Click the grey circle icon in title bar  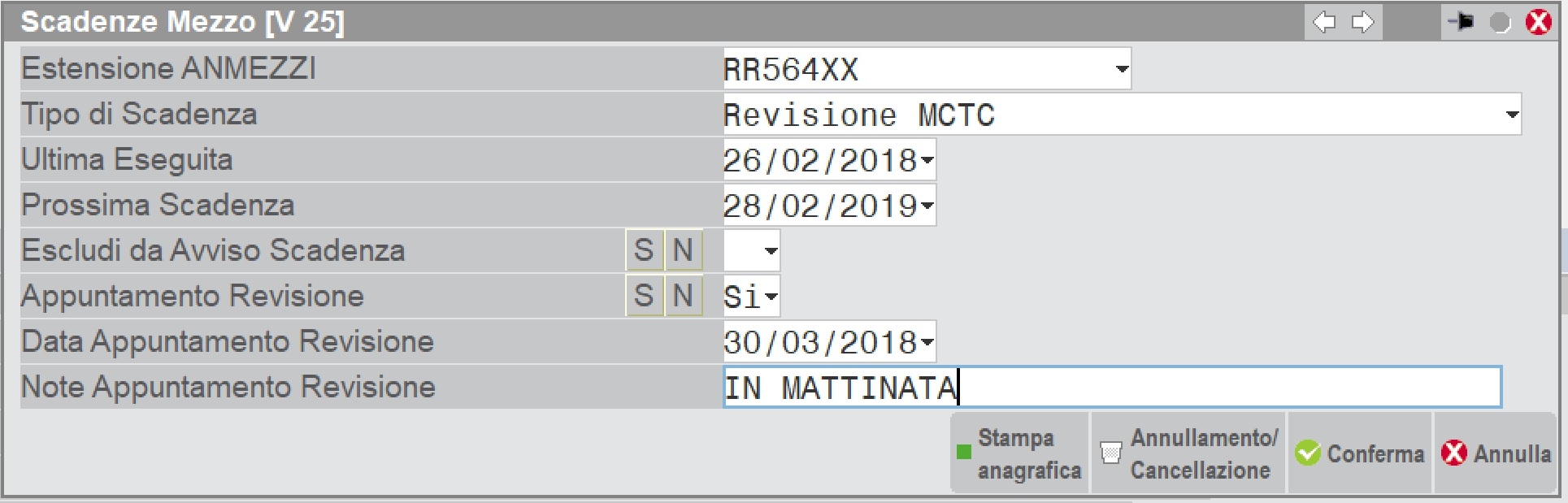[1500, 22]
